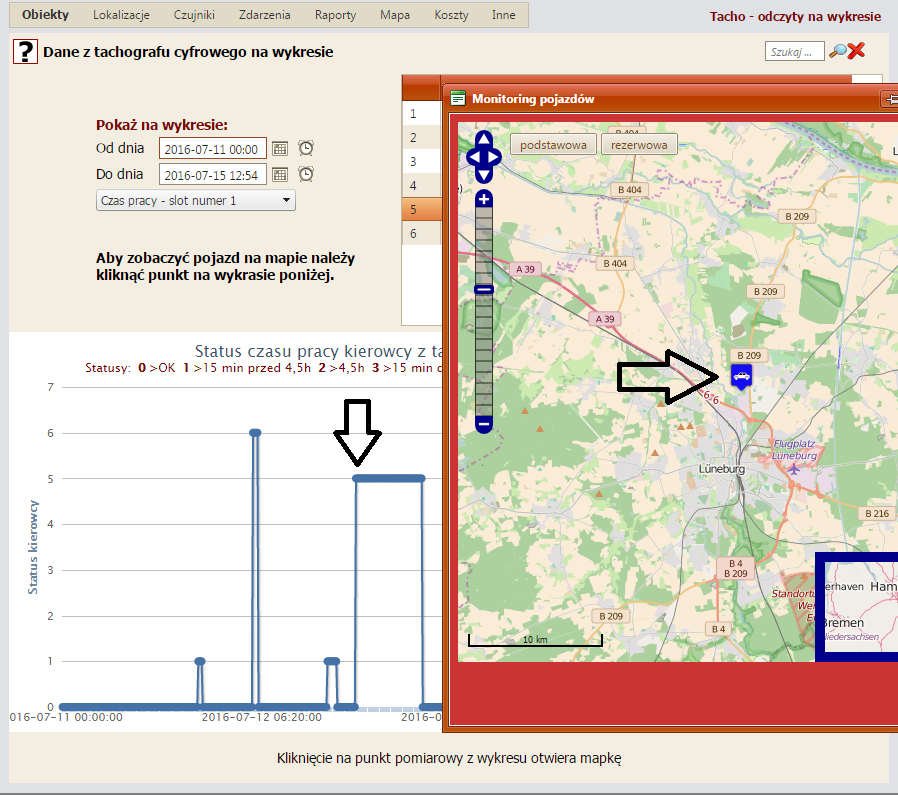This screenshot has width=898, height=795.
Task: Click the Do dnia date field
Action: (212, 174)
